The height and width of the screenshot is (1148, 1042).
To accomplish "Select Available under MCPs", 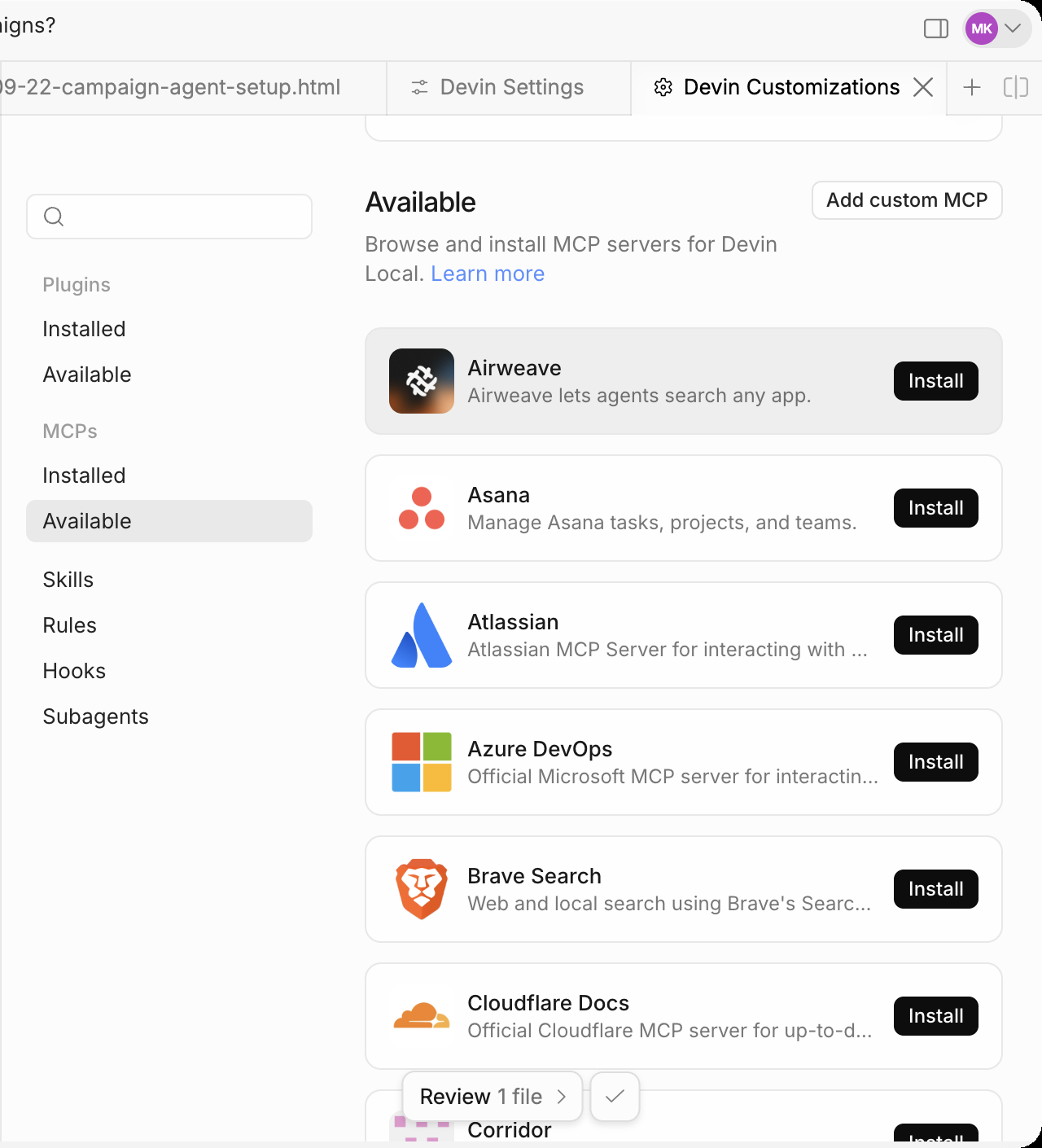I will 169,521.
